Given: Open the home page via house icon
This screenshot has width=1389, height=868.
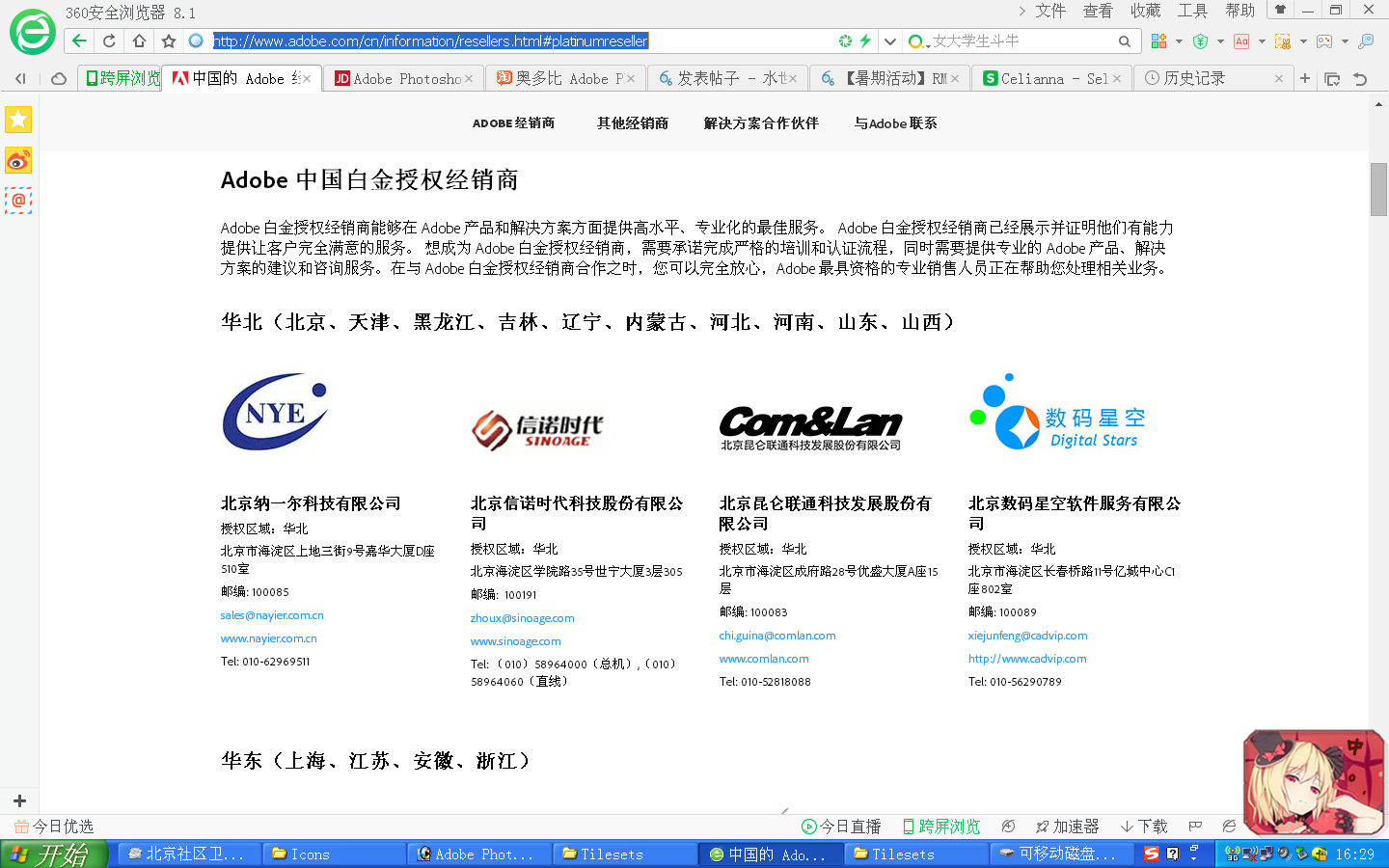Looking at the screenshot, I should click(x=139, y=41).
